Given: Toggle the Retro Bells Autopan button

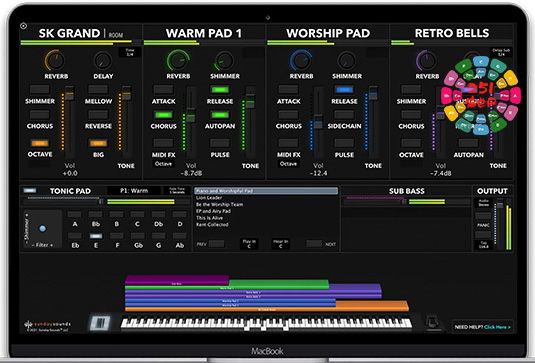Looking at the screenshot, I should click(x=468, y=143).
